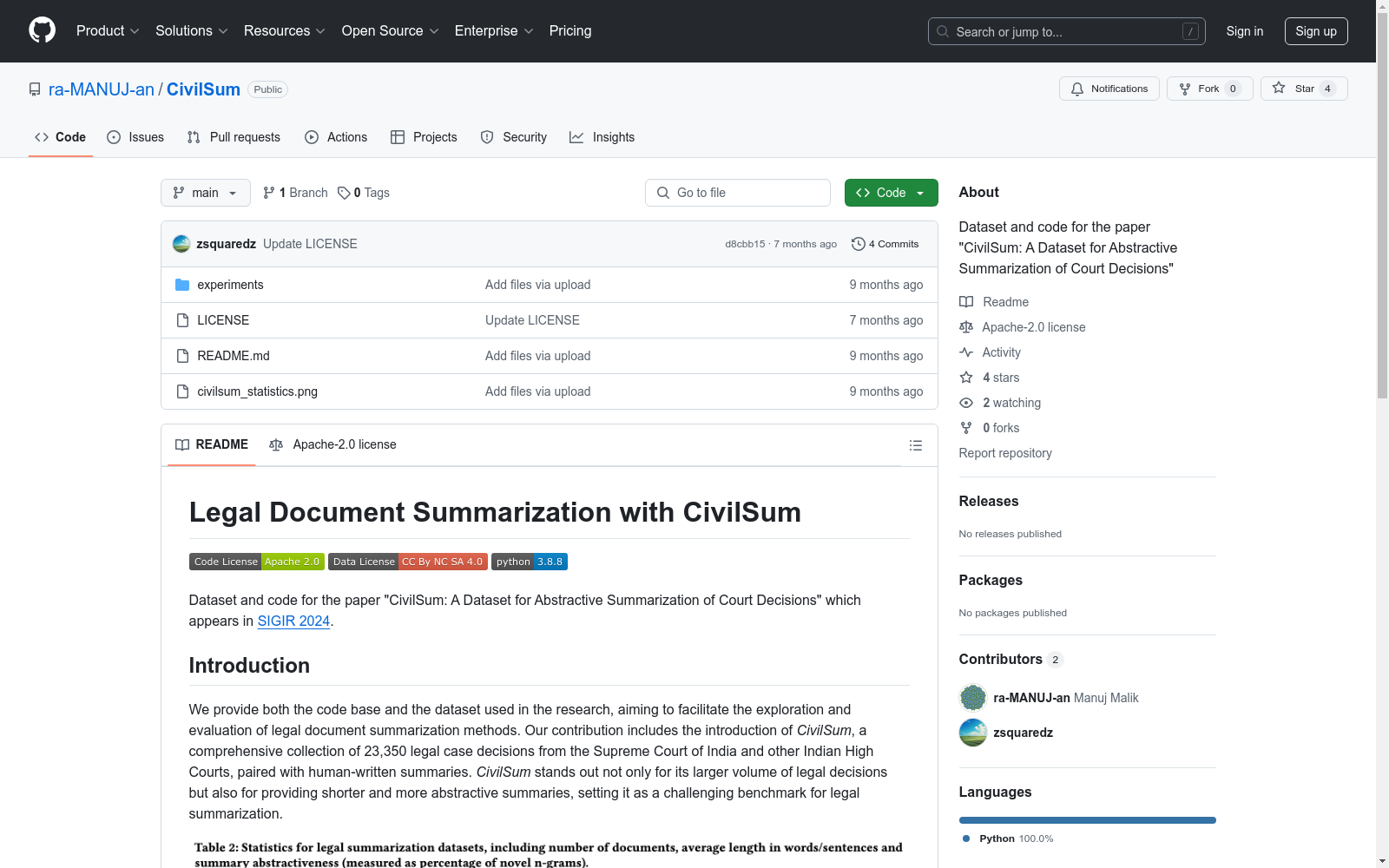Click the Sign in link
This screenshot has height=868, width=1389.
(1245, 31)
